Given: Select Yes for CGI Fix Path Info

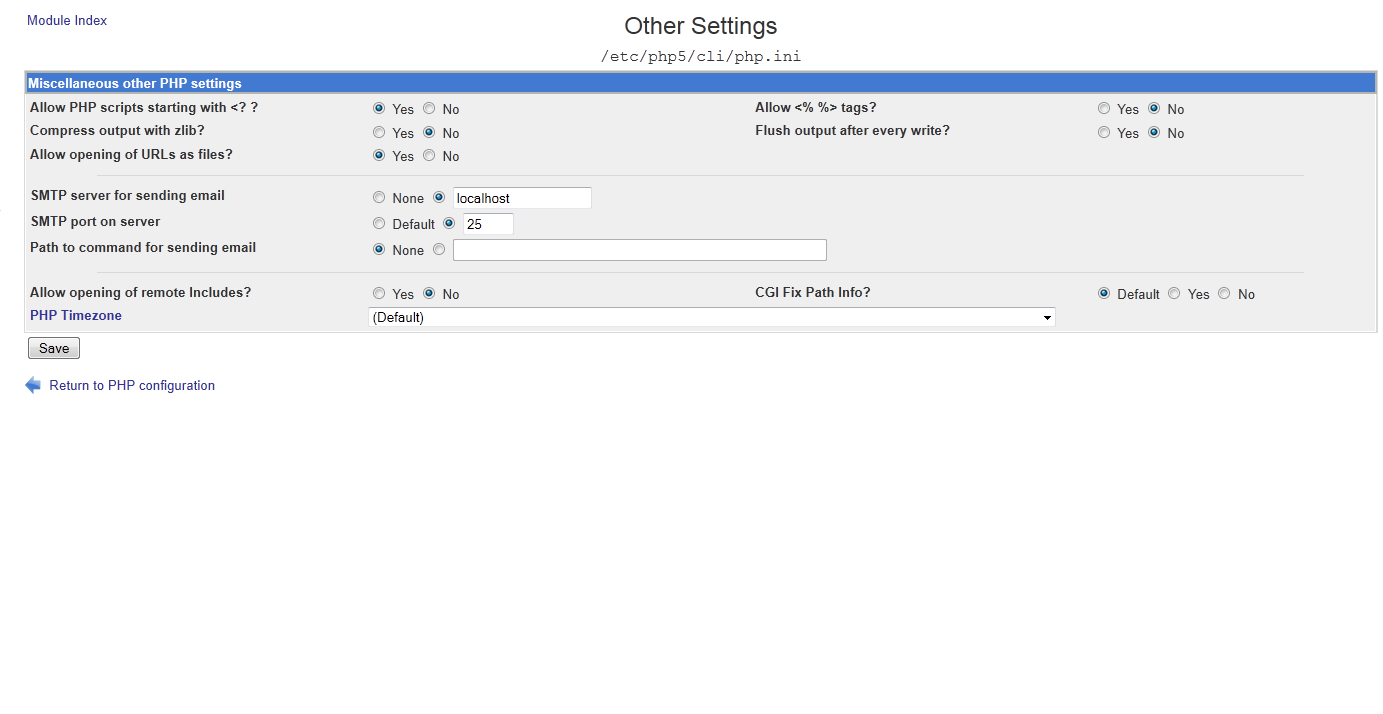Looking at the screenshot, I should (x=1174, y=293).
